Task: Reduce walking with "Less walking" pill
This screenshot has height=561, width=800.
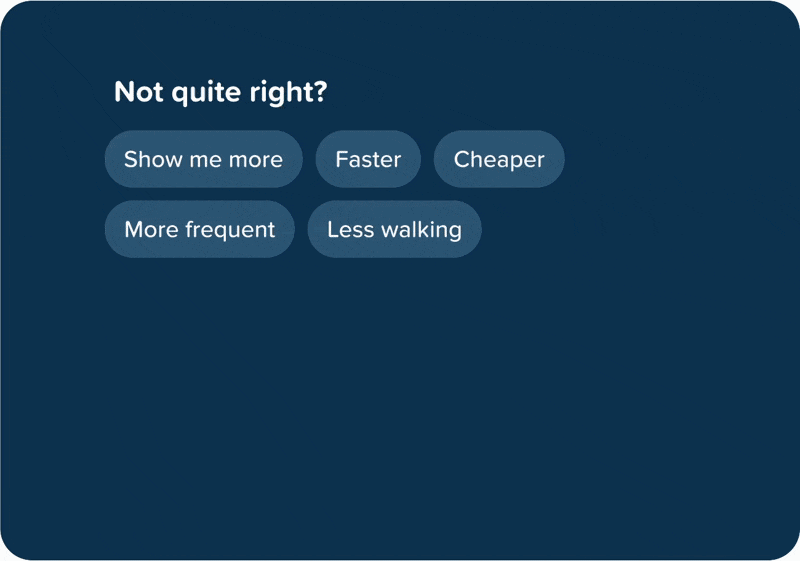Action: point(394,229)
